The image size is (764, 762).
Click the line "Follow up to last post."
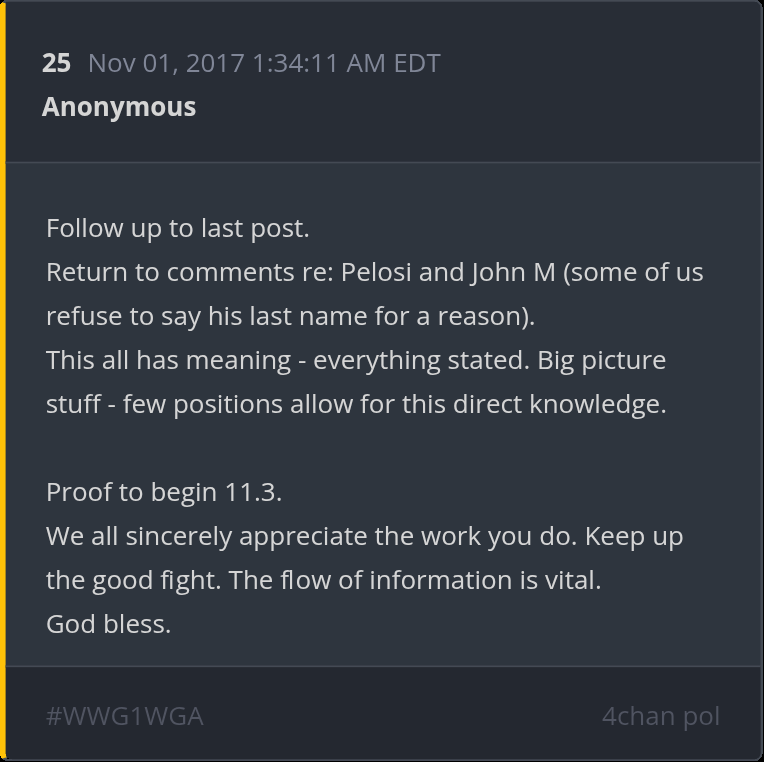pos(178,228)
